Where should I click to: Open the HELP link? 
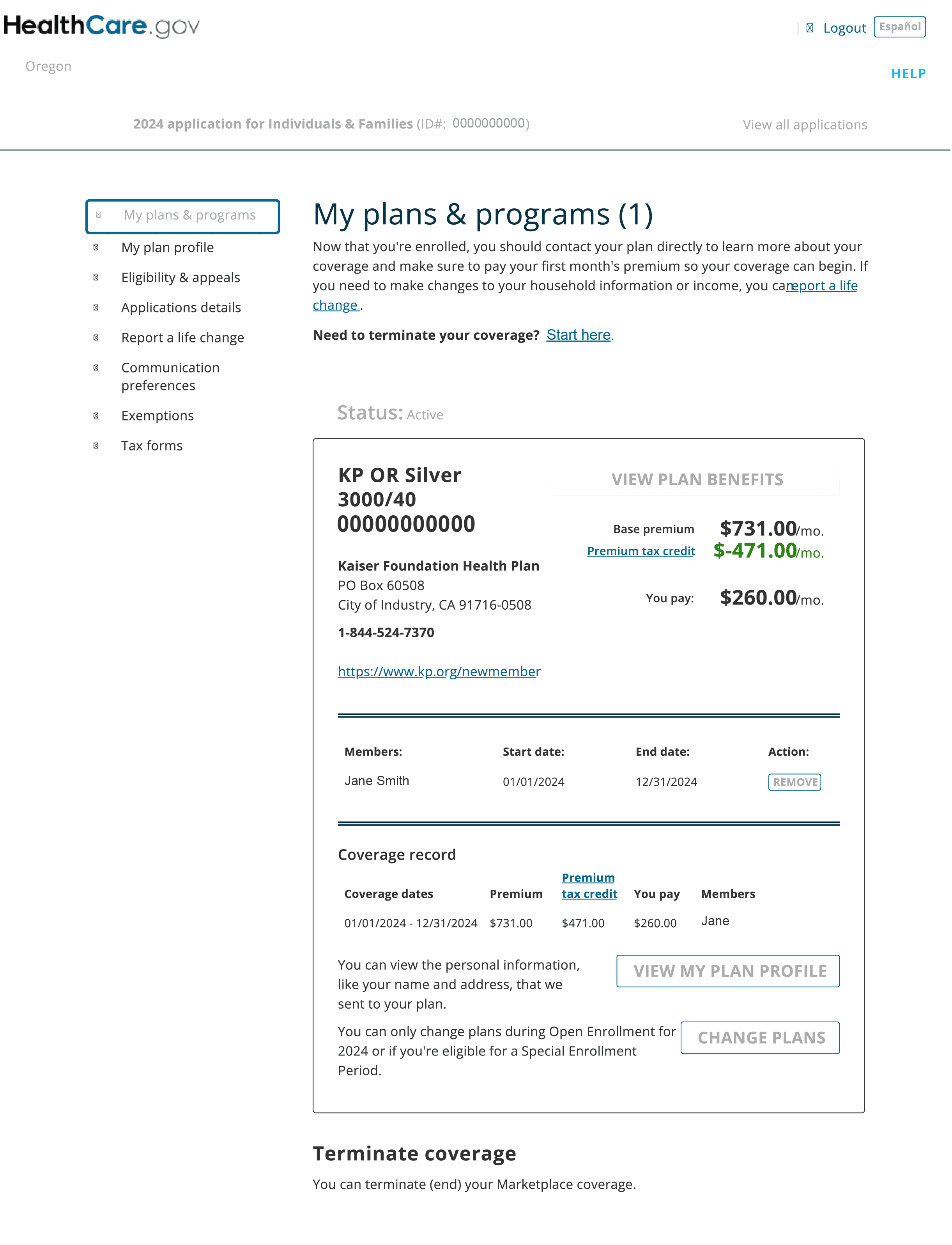(908, 74)
